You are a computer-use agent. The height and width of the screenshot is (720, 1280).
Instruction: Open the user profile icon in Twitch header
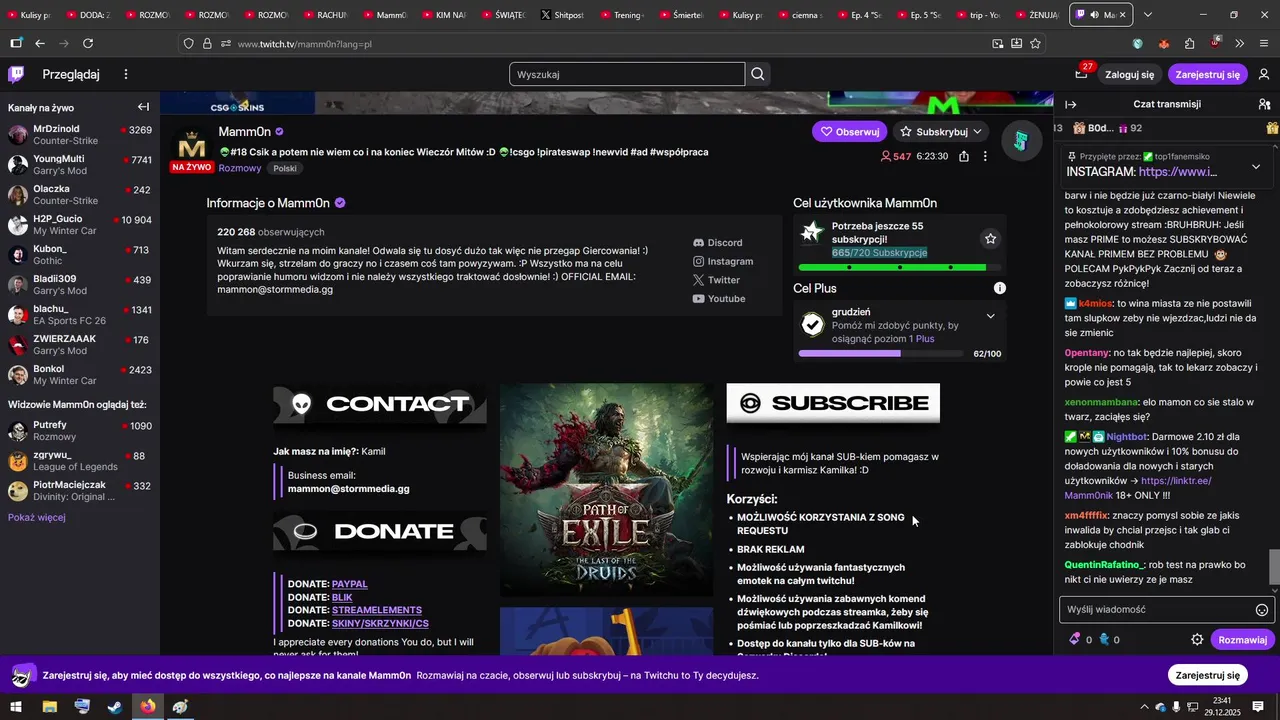tap(1264, 74)
